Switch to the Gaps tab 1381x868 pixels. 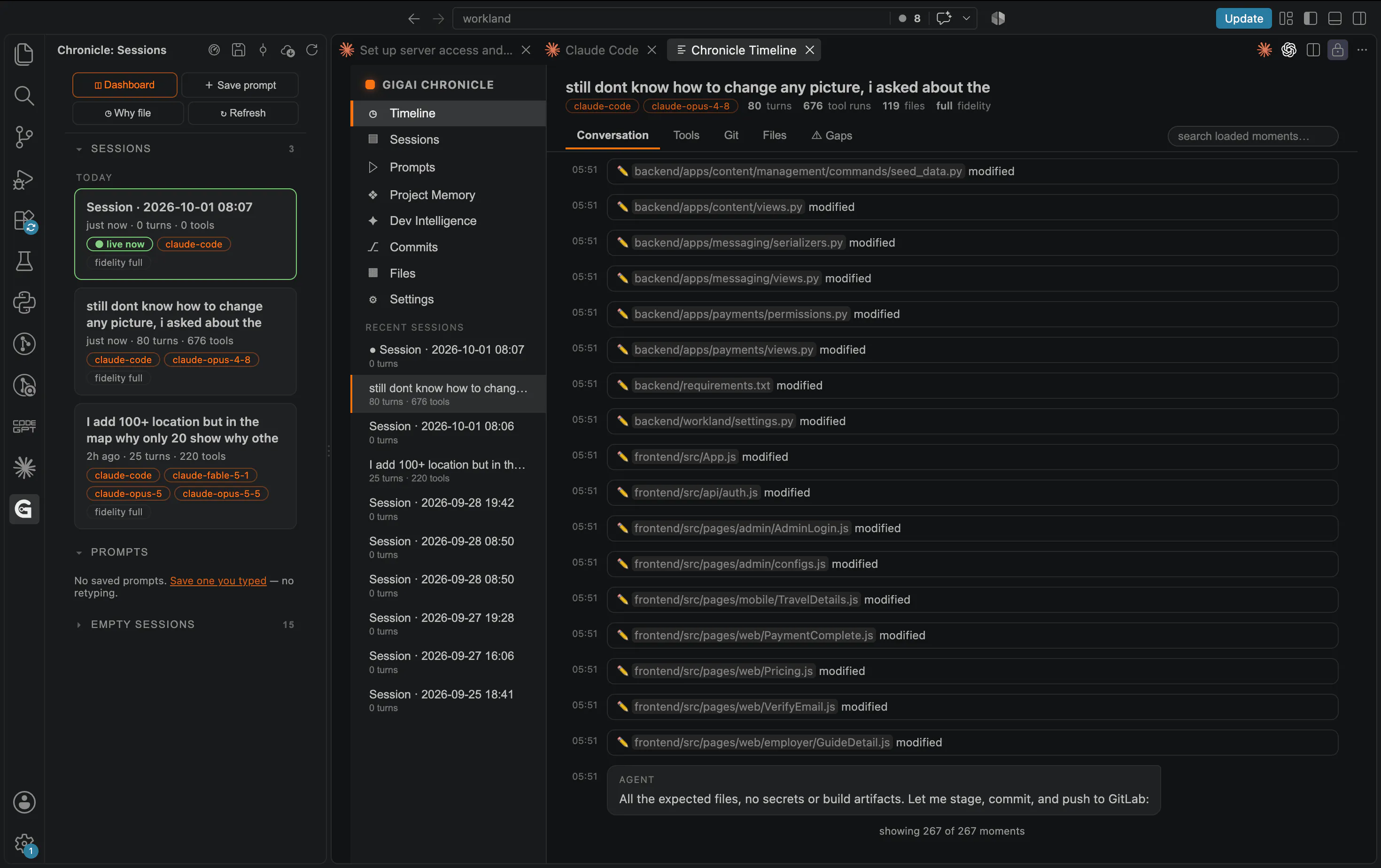click(x=831, y=135)
